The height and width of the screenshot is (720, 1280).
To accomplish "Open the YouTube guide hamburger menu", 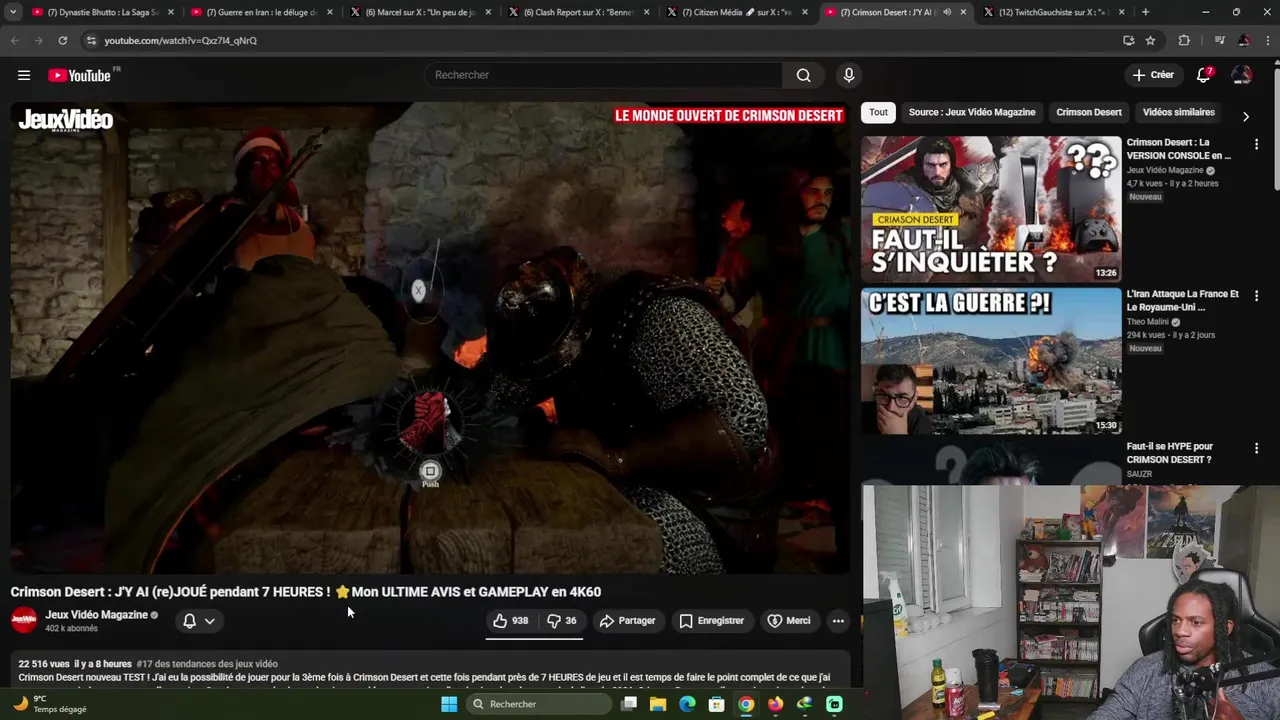I will [x=24, y=75].
